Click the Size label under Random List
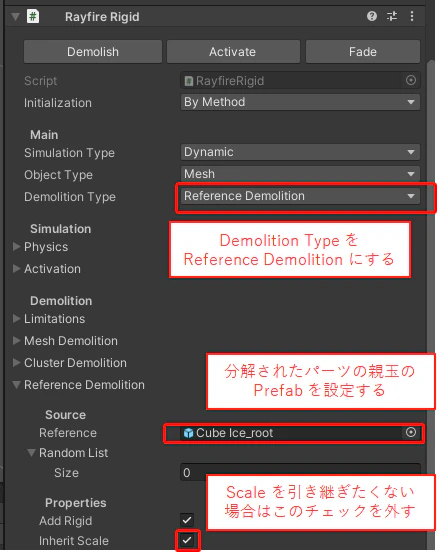 coord(67,472)
